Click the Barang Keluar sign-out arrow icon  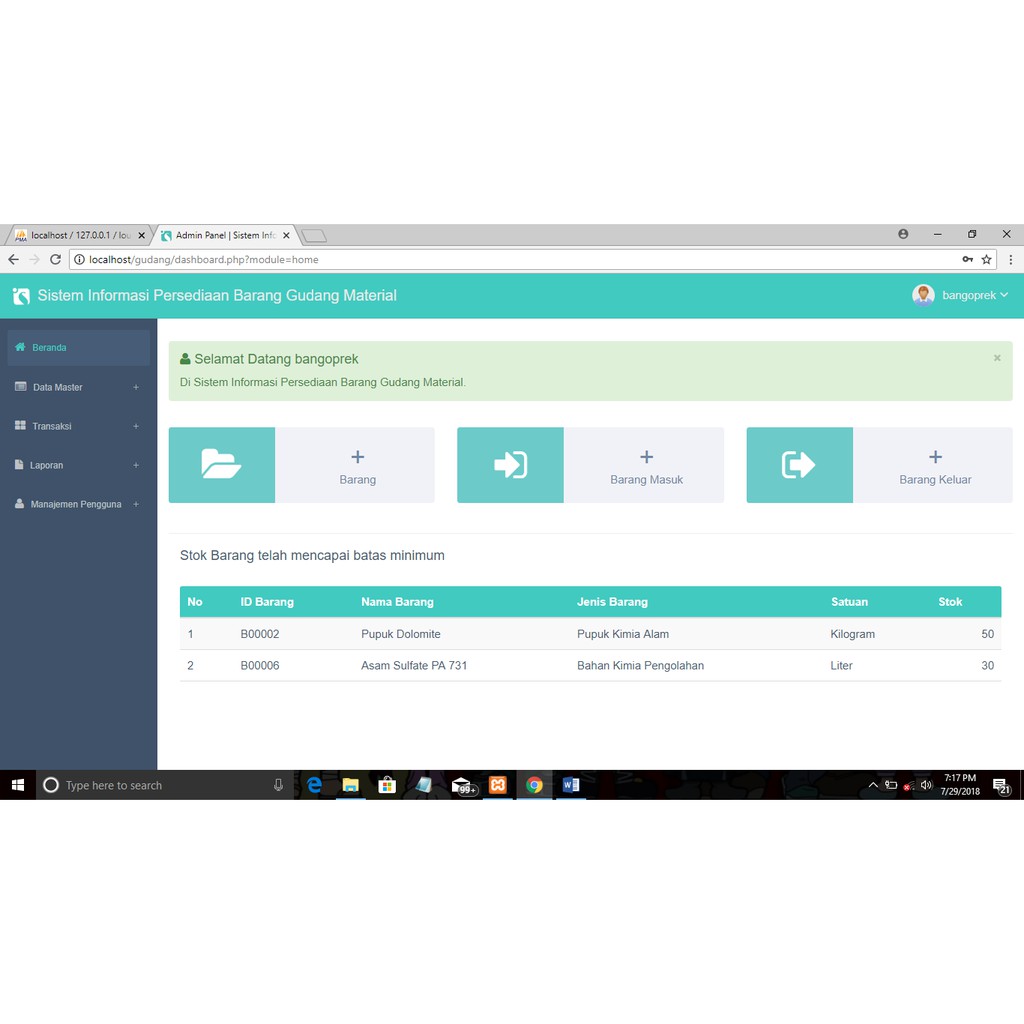click(798, 465)
